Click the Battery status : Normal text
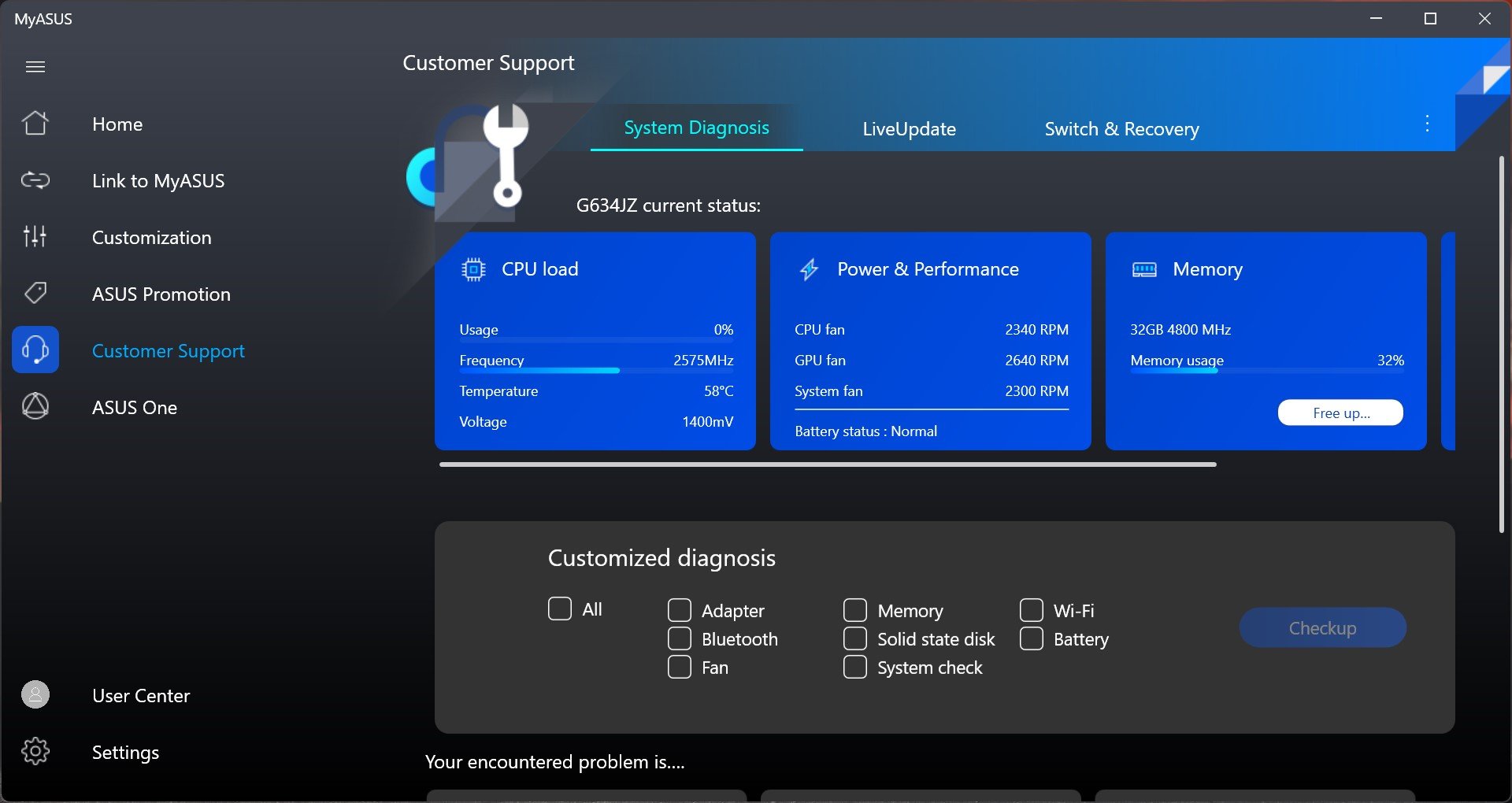 tap(865, 431)
